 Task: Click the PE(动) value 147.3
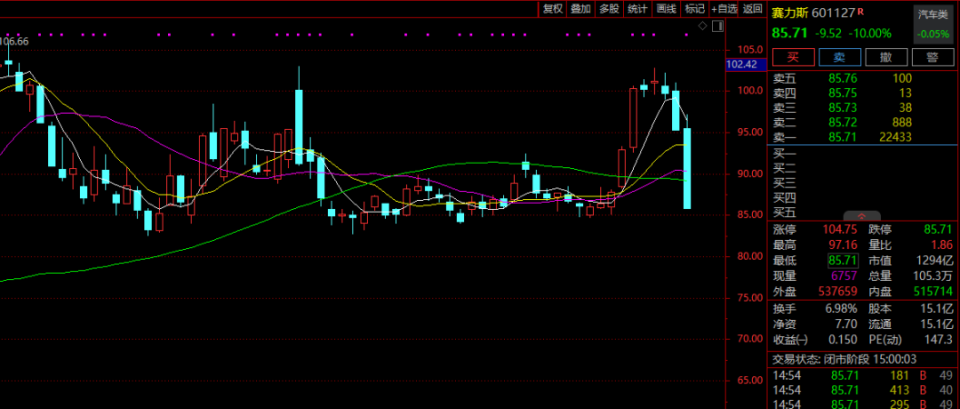(x=940, y=339)
